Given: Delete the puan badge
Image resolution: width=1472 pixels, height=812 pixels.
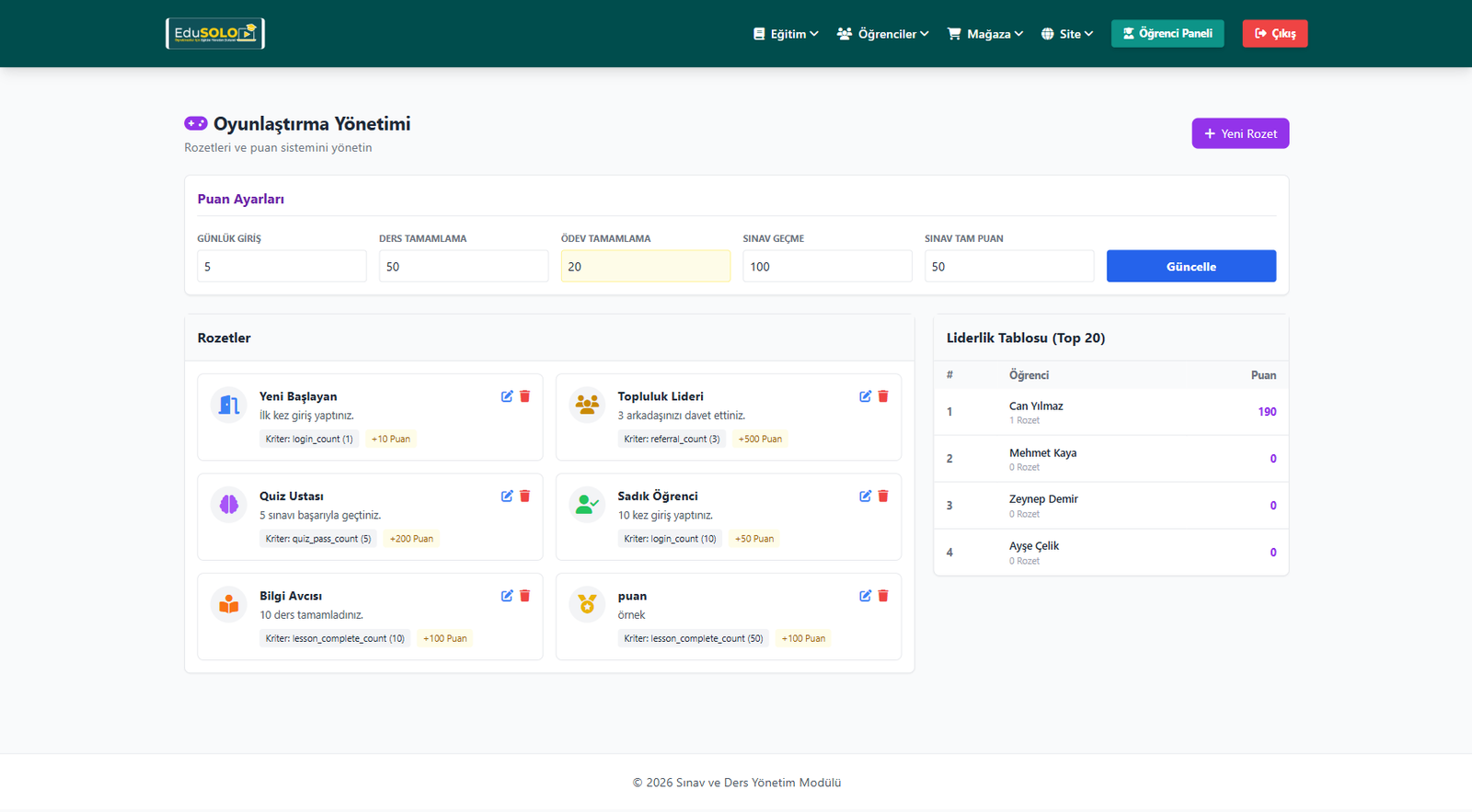Looking at the screenshot, I should (883, 596).
